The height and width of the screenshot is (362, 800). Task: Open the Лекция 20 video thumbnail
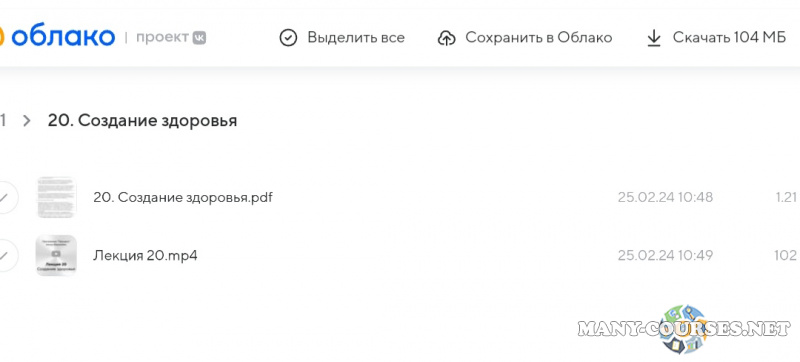(56, 255)
